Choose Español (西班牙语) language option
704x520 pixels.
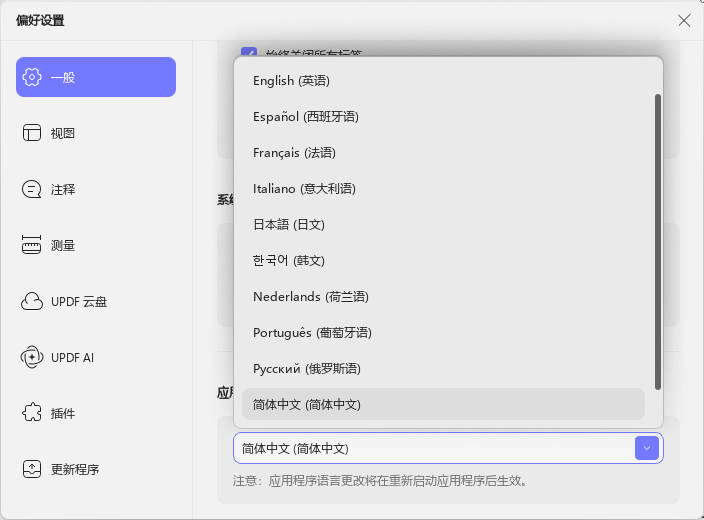click(444, 117)
